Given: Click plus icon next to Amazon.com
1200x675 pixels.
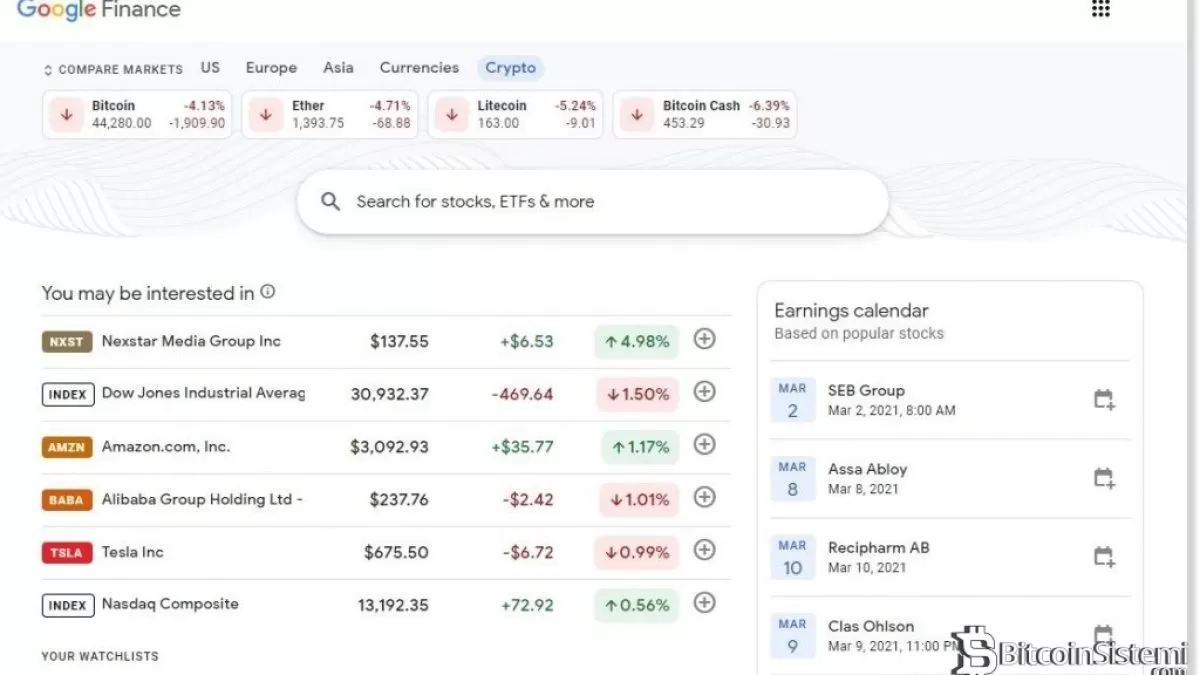Looking at the screenshot, I should click(x=704, y=445).
